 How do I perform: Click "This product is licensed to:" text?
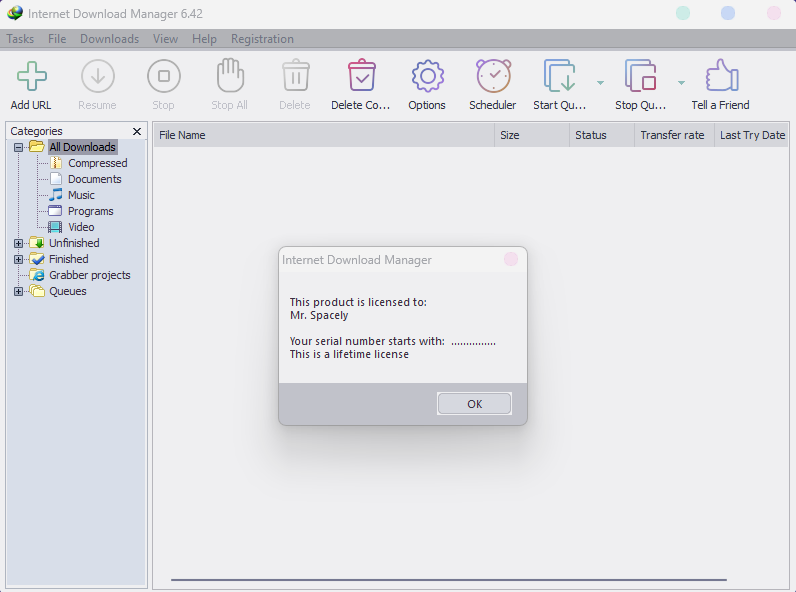(x=358, y=302)
